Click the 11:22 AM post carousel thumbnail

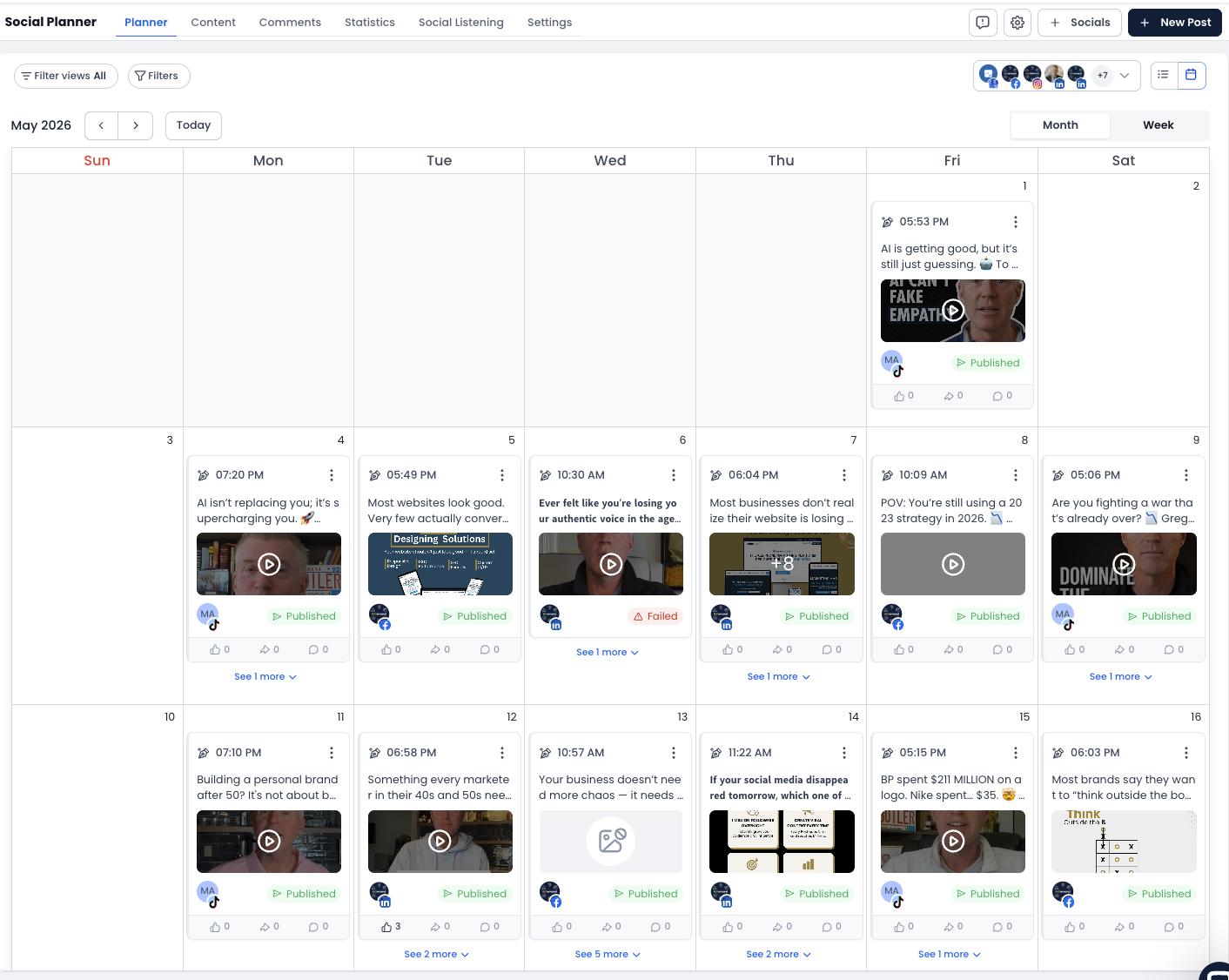782,842
